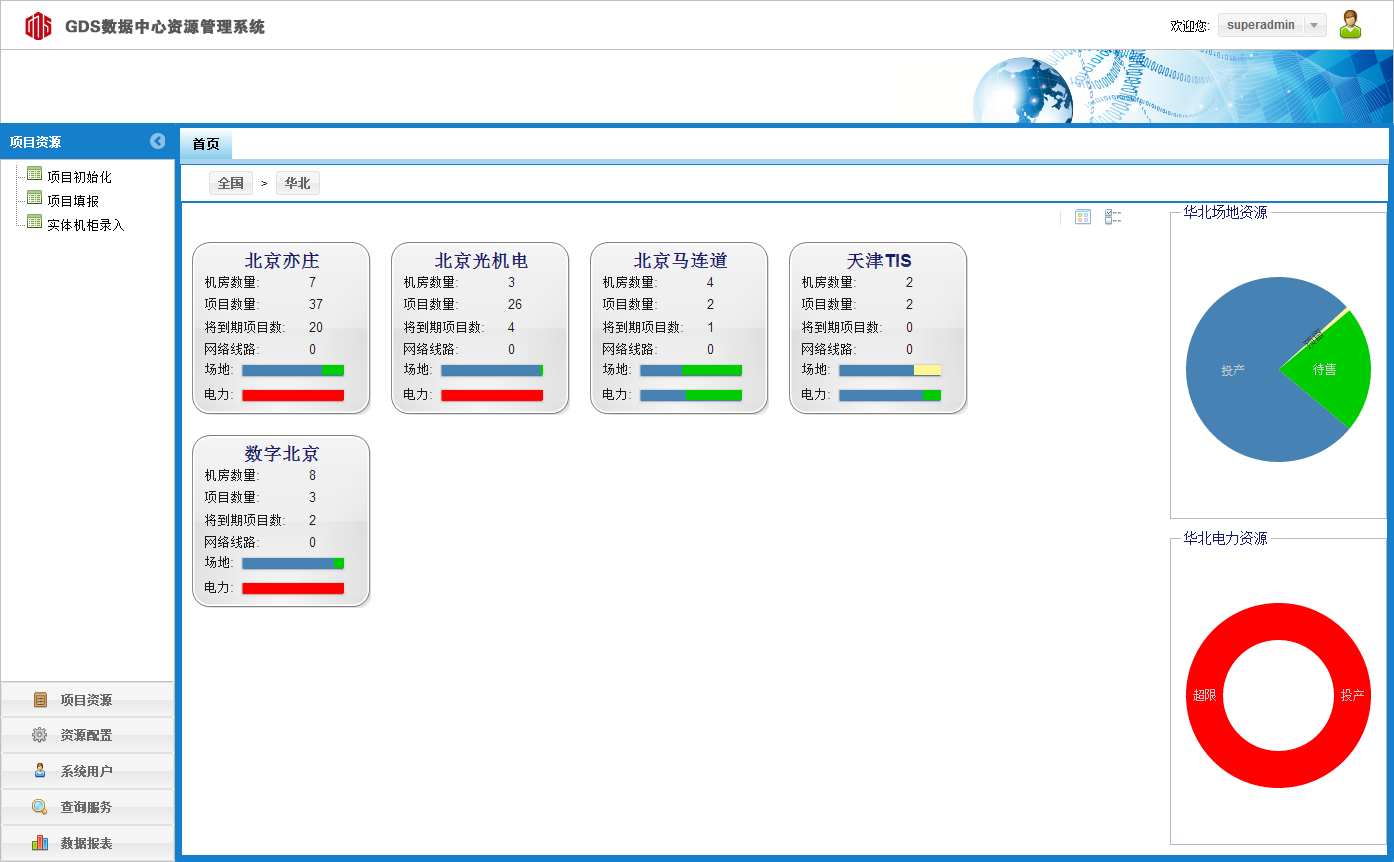Viewport: 1394px width, 862px height.
Task: Collapse the 项目资源 side panel
Action: [x=158, y=141]
